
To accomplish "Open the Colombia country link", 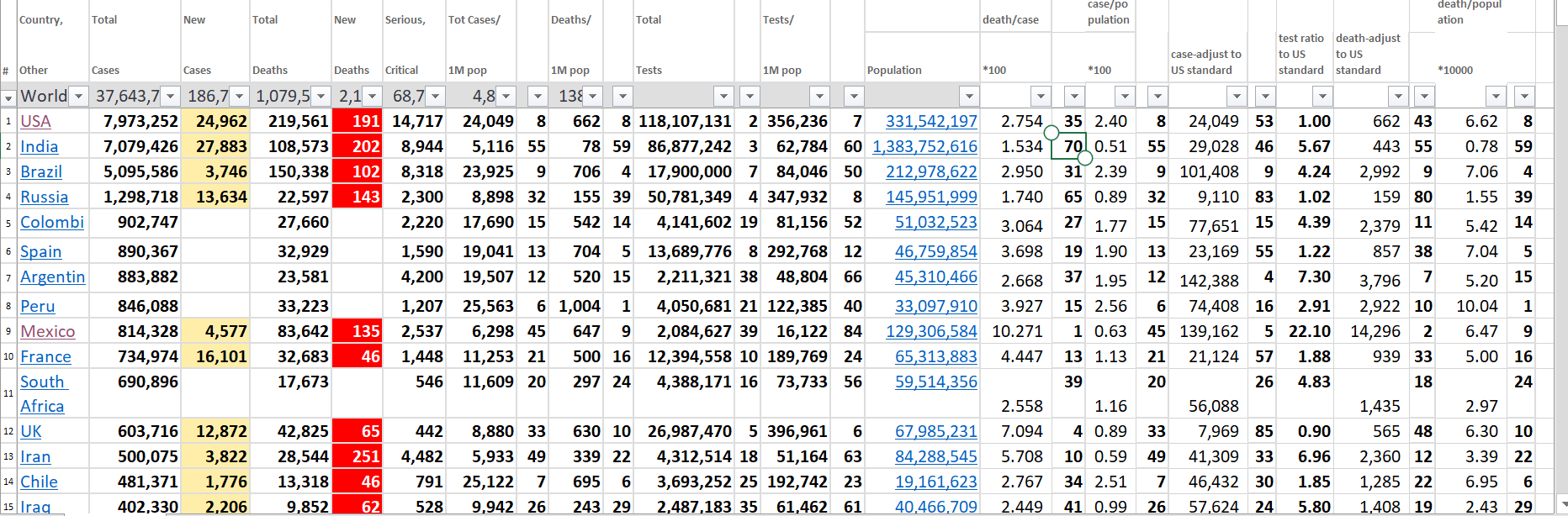I will (52, 222).
